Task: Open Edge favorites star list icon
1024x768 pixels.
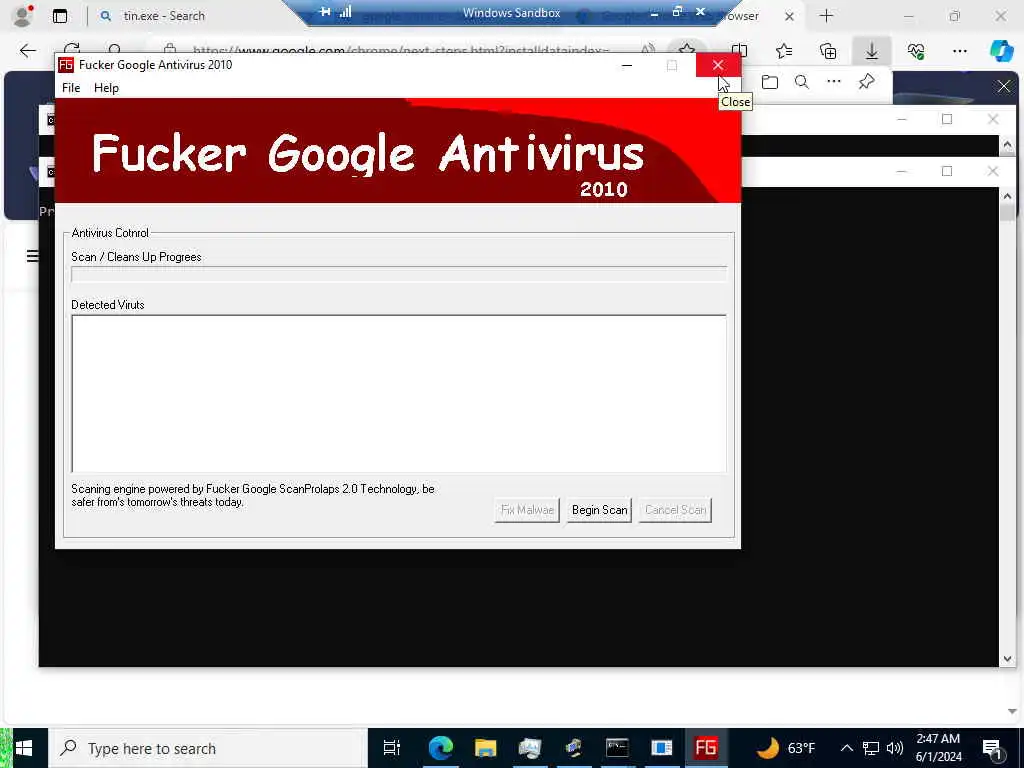Action: [x=784, y=51]
